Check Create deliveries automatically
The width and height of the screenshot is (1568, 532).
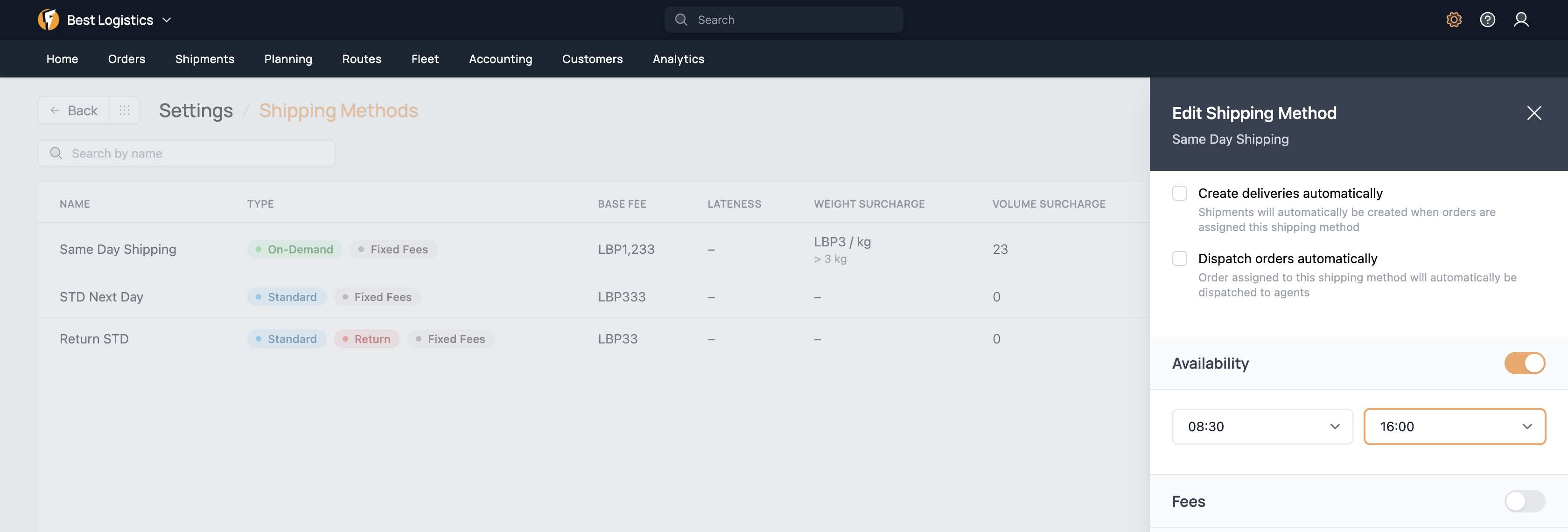(1180, 194)
